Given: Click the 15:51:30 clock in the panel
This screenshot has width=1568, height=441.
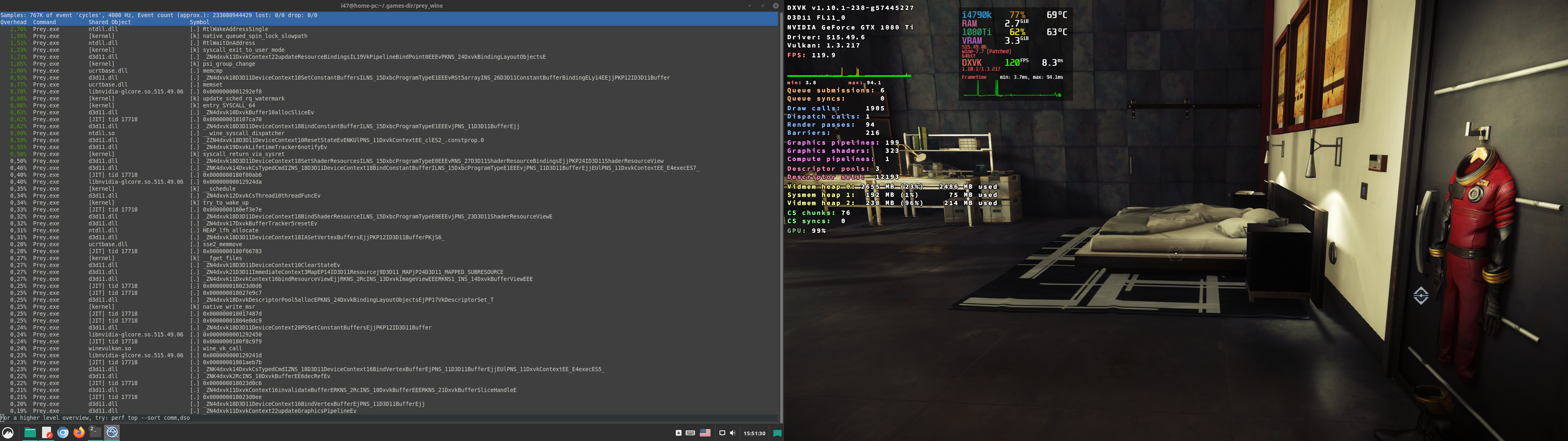Looking at the screenshot, I should (x=754, y=434).
